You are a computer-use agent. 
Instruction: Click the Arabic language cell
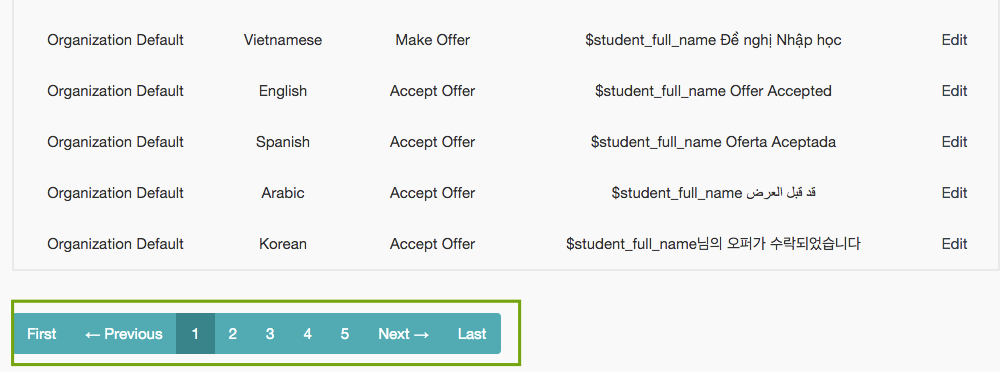(283, 193)
